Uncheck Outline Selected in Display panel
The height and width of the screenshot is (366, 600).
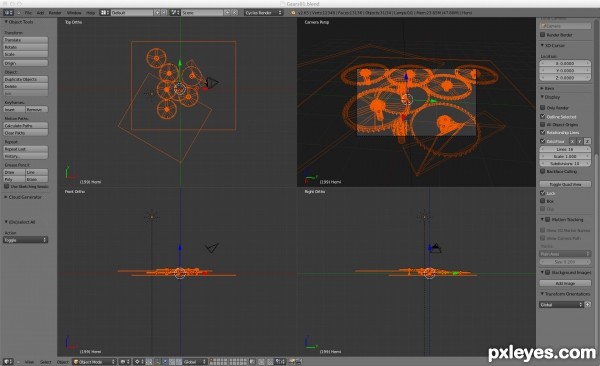(542, 116)
